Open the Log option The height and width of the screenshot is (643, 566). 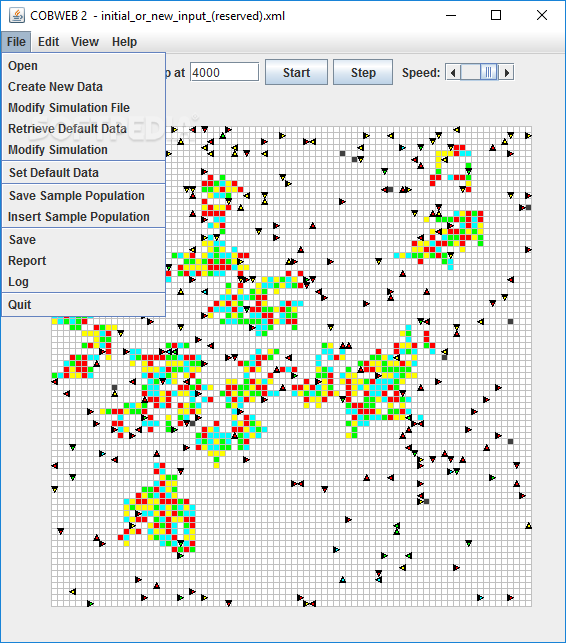pyautogui.click(x=84, y=282)
